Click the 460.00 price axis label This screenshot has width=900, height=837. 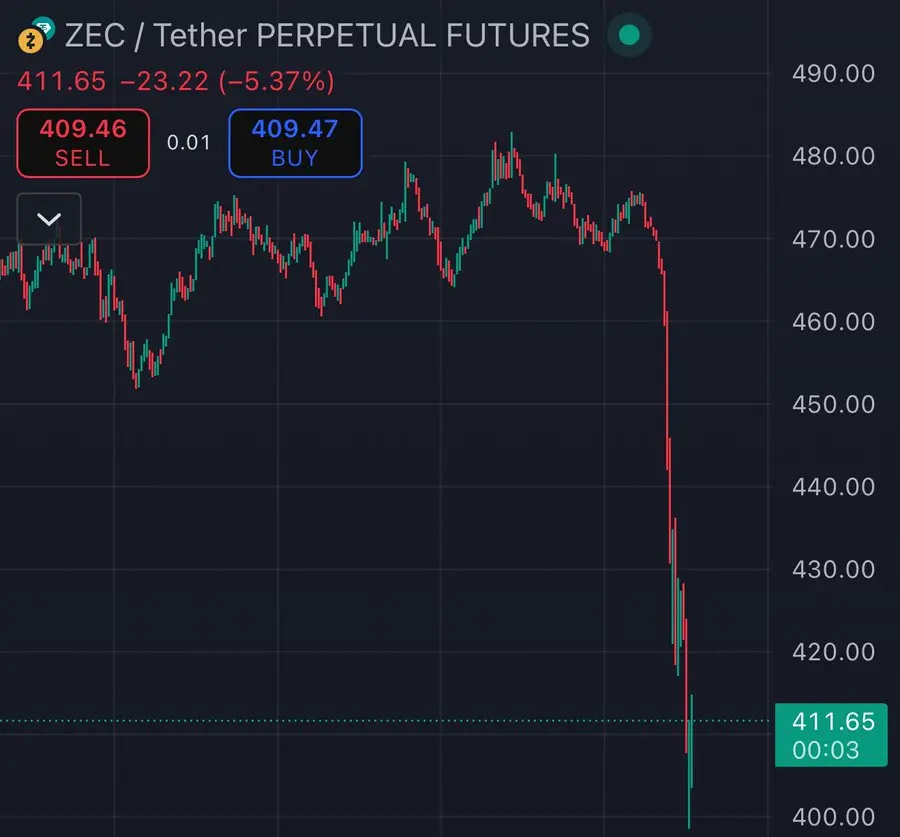point(833,322)
